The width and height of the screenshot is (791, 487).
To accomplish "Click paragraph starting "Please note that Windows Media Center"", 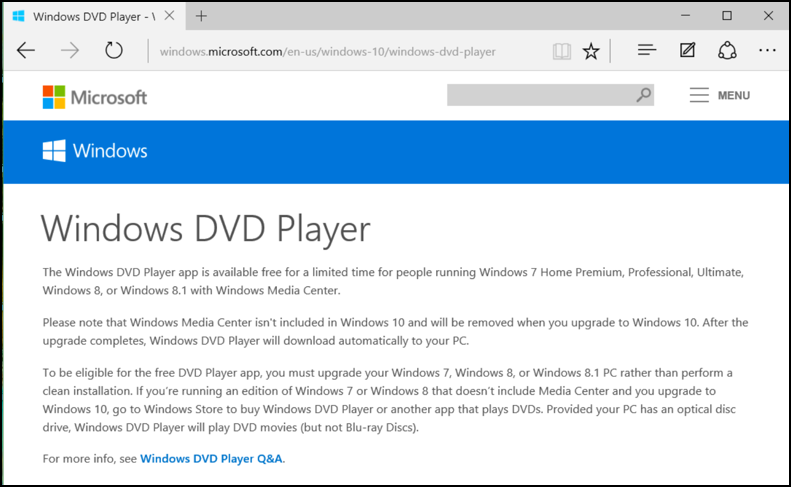I will 396,332.
